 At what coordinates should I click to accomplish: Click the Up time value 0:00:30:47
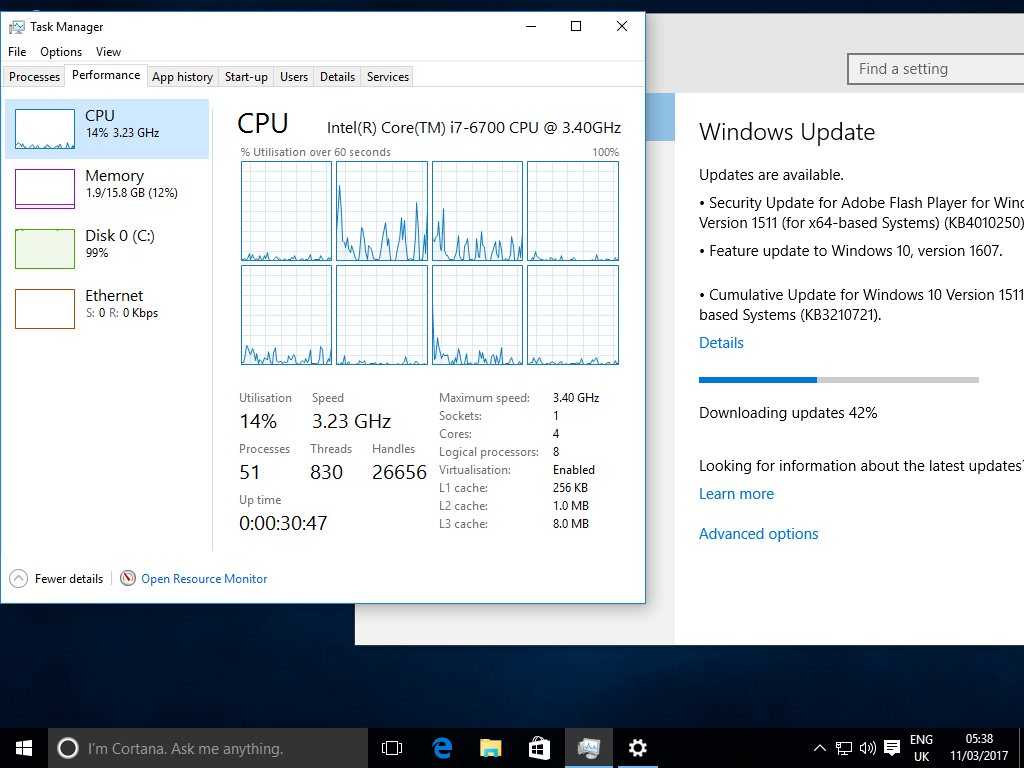pos(283,523)
